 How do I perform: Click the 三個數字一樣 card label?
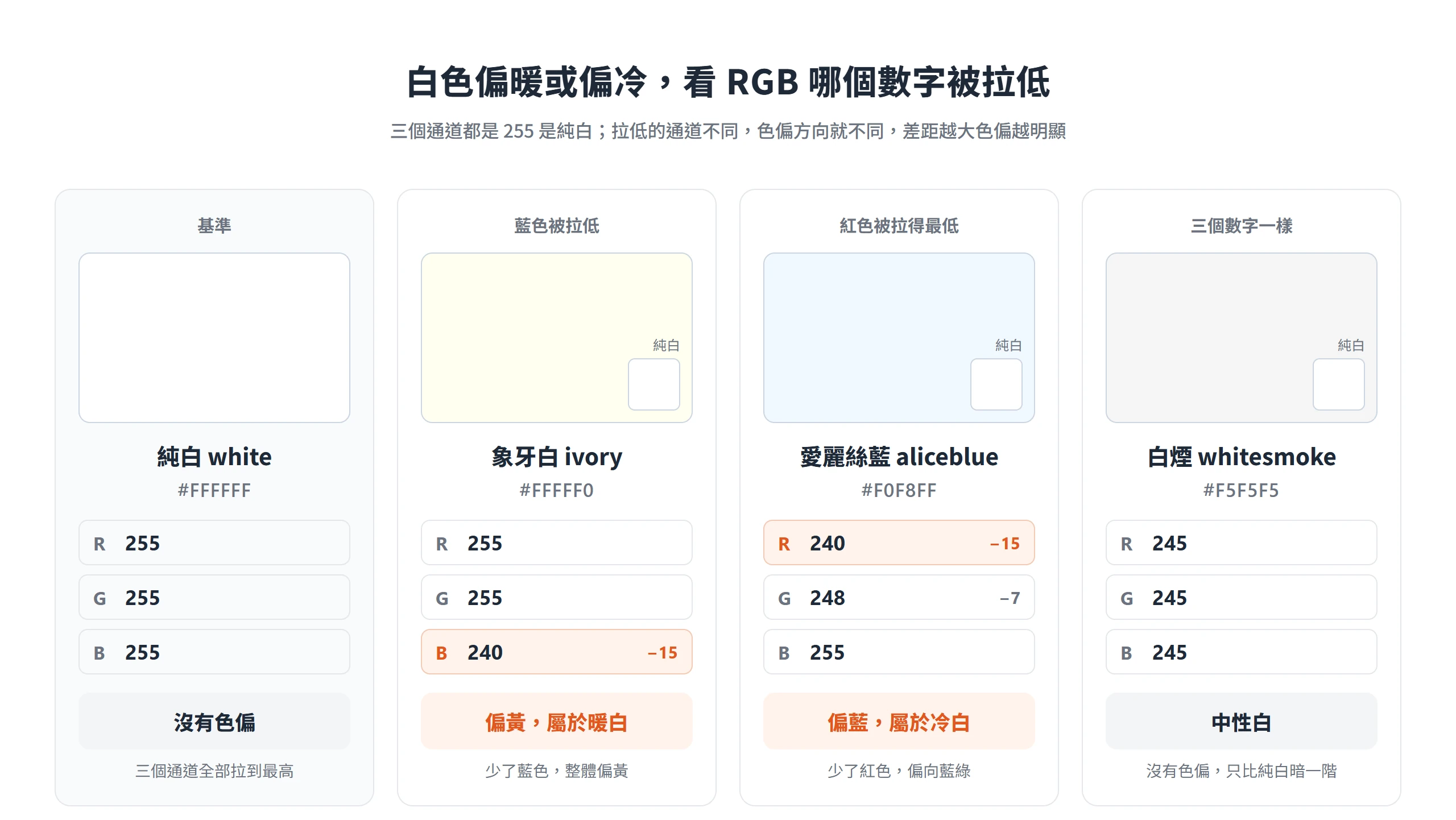pos(1242,226)
